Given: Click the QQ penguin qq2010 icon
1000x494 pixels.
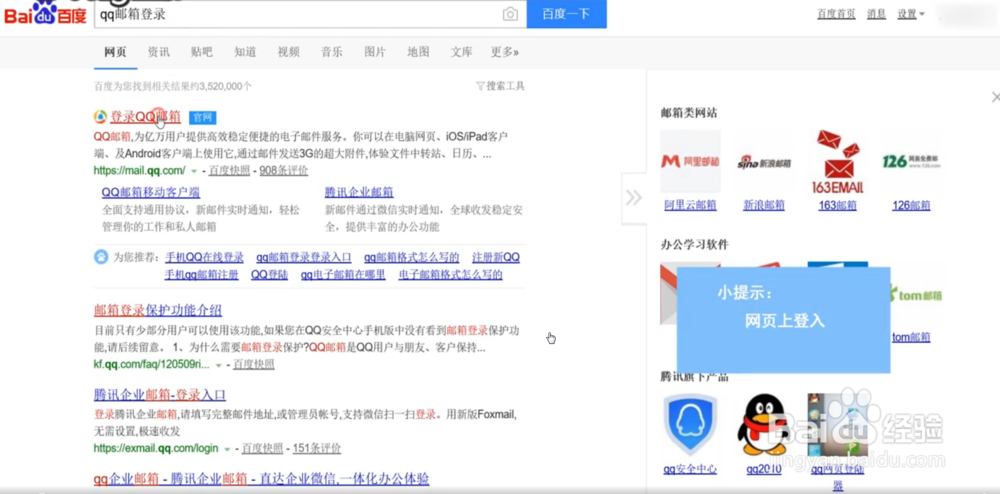Looking at the screenshot, I should 763,425.
